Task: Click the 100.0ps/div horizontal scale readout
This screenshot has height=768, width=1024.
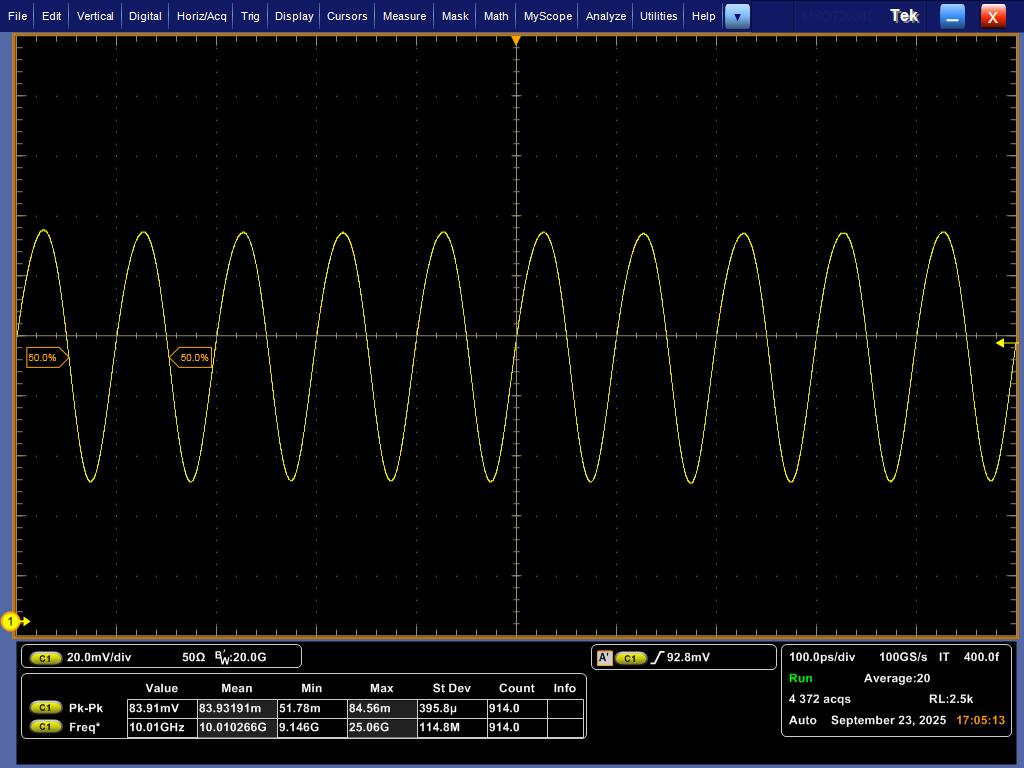Action: coord(822,657)
